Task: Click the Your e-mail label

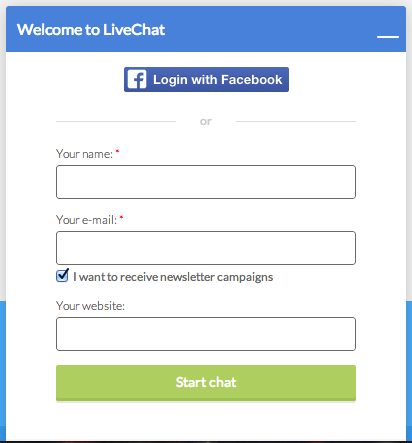Action: [86, 220]
